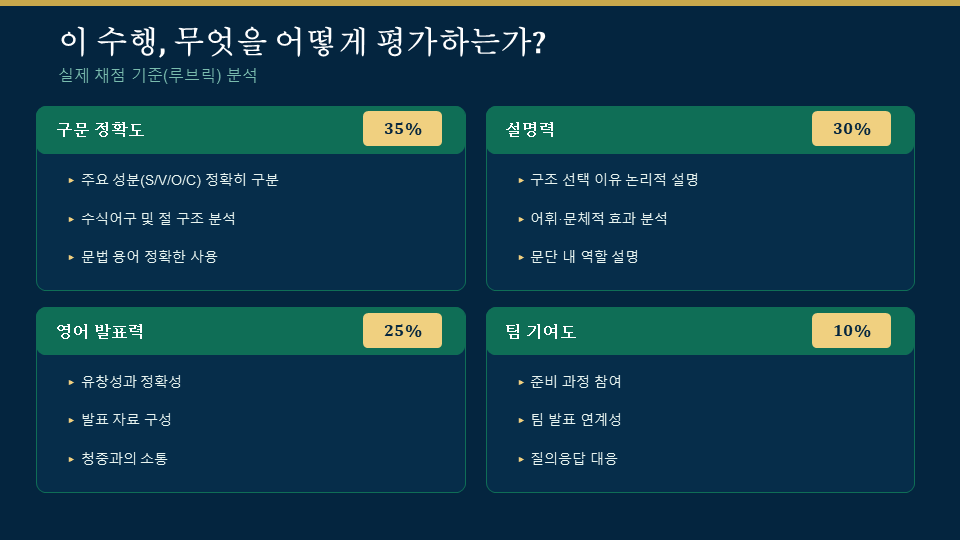The width and height of the screenshot is (960, 540).
Task: Select the text 발표 자료 구성
Action: pos(126,419)
